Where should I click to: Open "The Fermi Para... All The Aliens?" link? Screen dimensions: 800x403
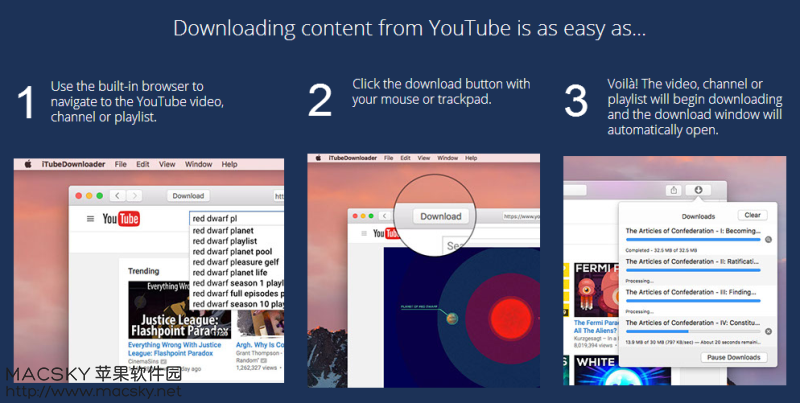(x=596, y=326)
